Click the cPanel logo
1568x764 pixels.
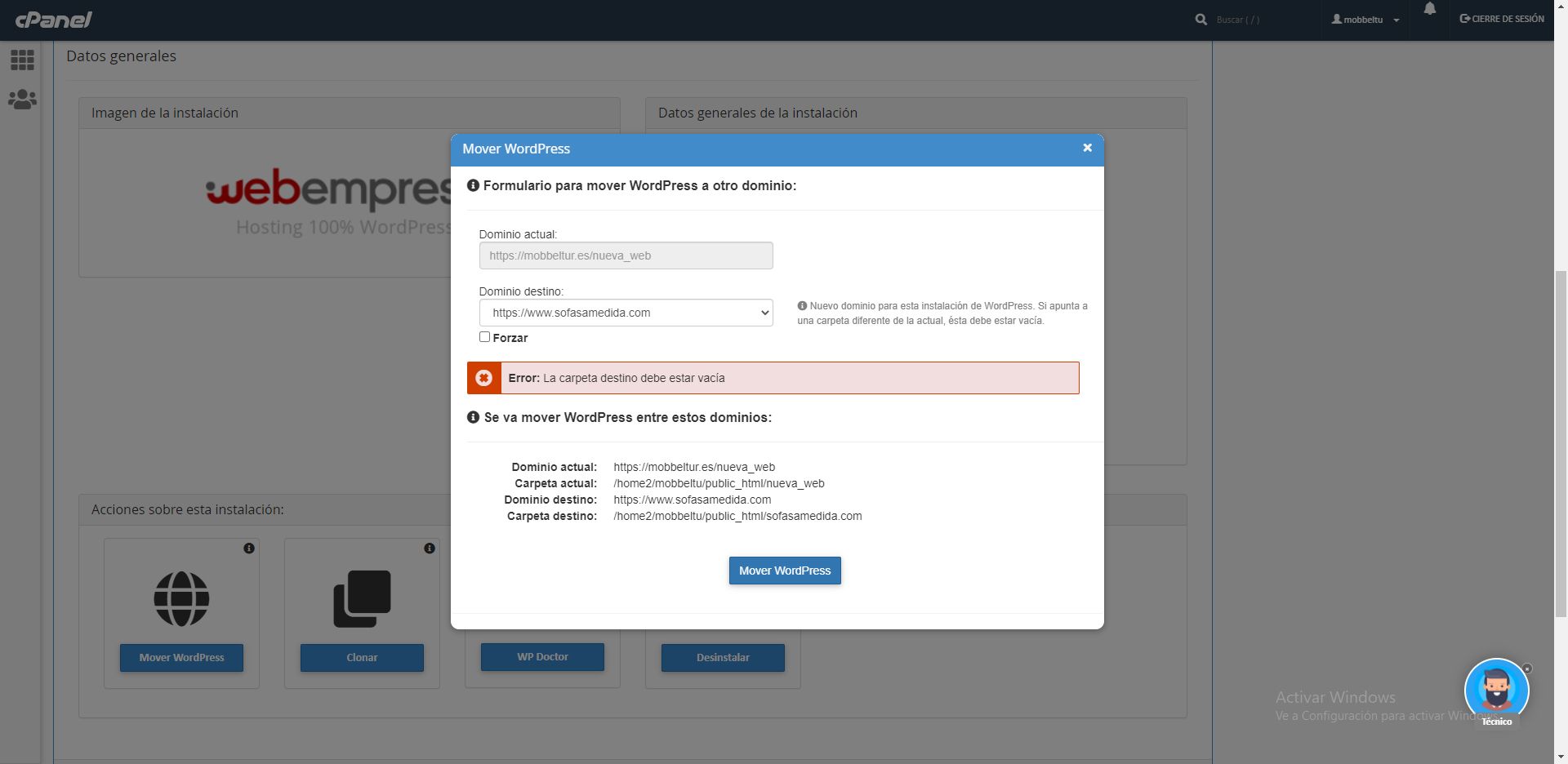[x=53, y=19]
